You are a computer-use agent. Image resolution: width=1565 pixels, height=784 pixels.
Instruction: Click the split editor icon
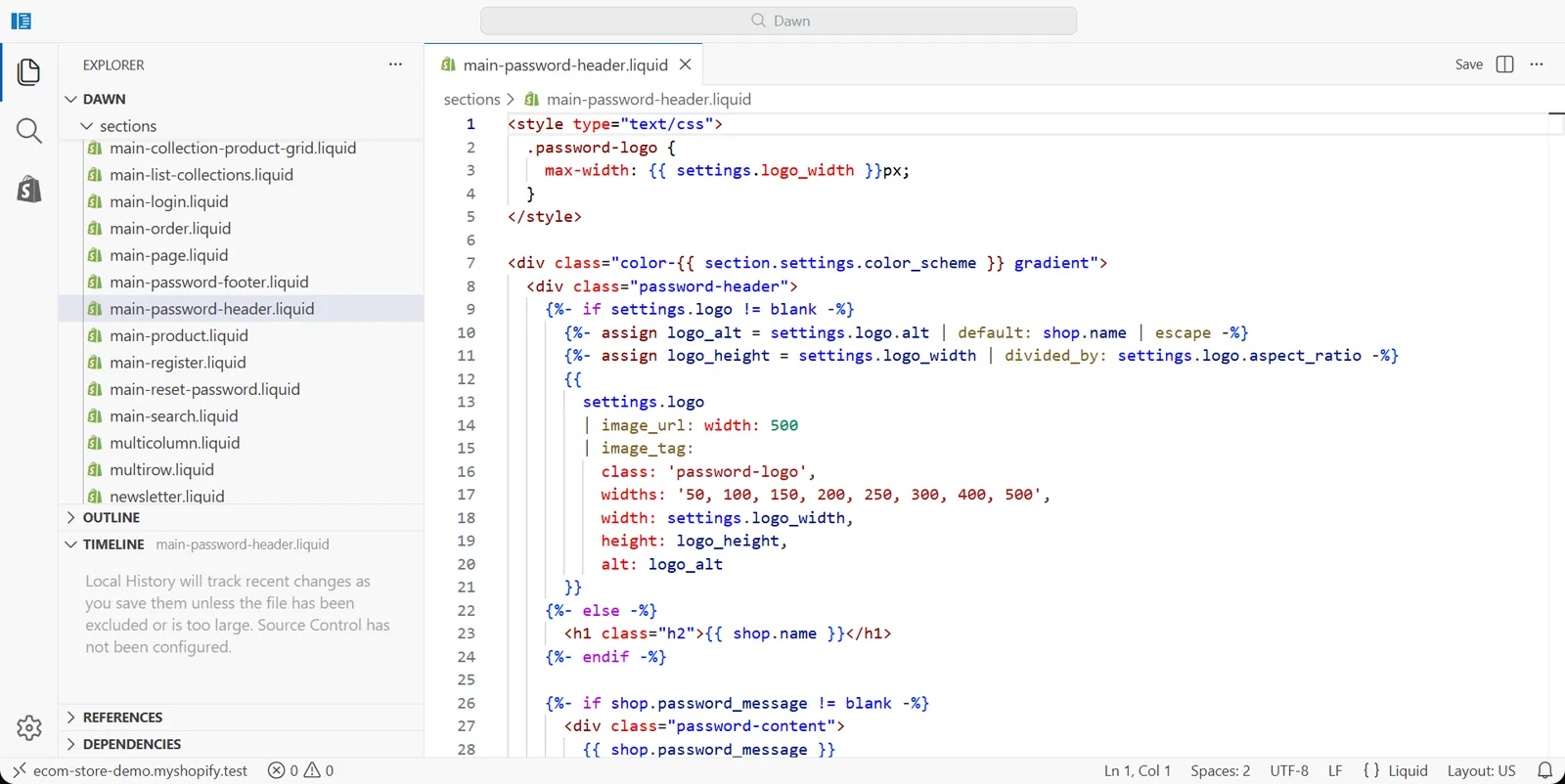click(x=1504, y=65)
